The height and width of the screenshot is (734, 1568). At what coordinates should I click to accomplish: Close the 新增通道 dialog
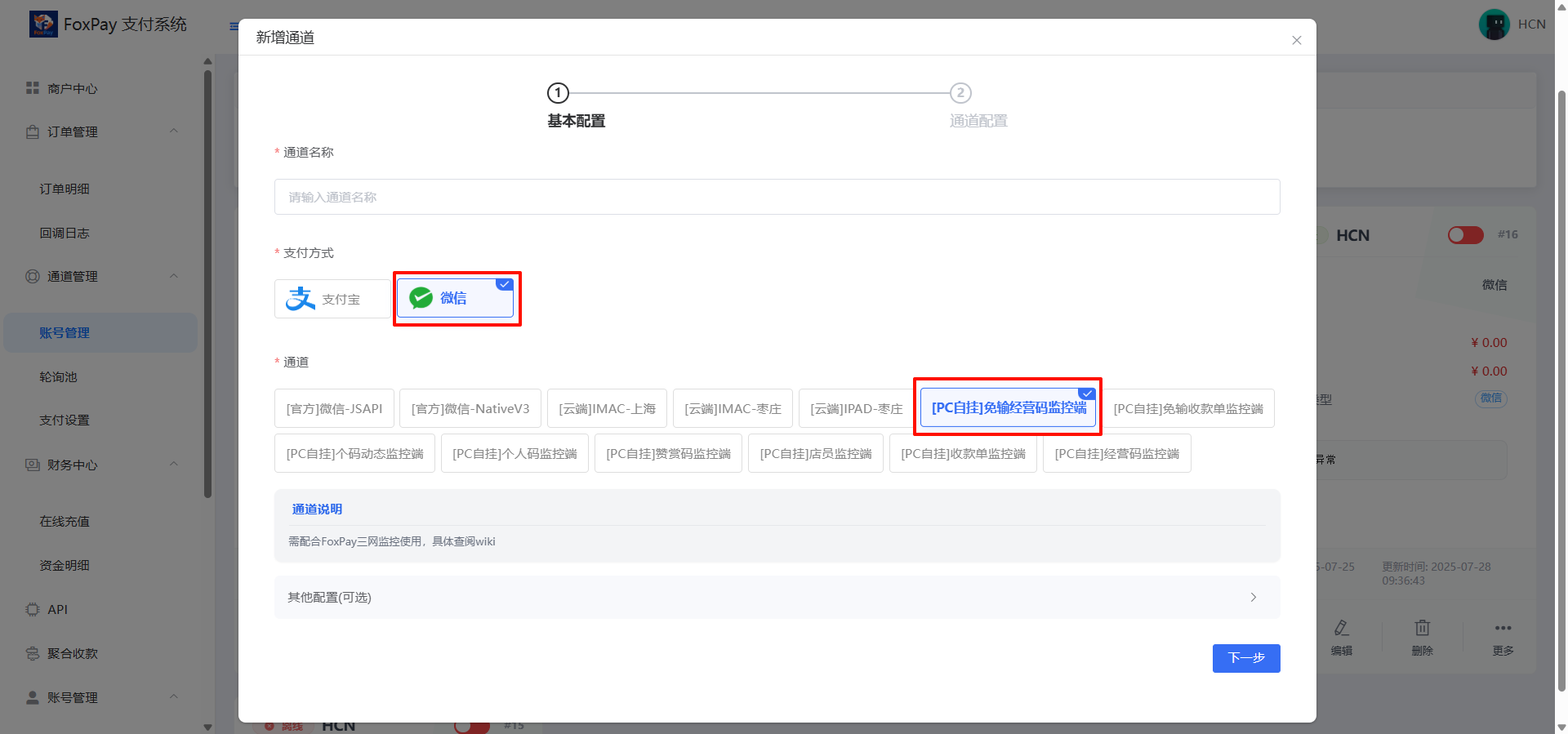click(x=1296, y=40)
